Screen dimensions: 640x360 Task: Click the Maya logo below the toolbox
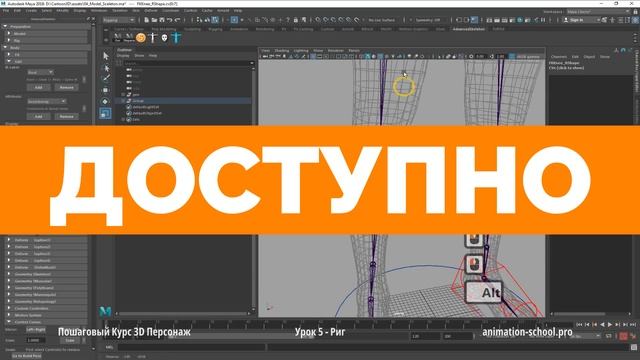point(105,311)
